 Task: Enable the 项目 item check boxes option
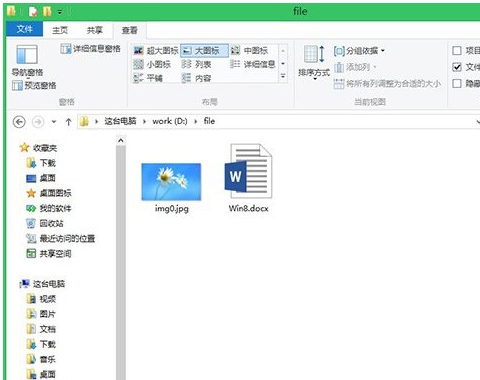tap(457, 51)
